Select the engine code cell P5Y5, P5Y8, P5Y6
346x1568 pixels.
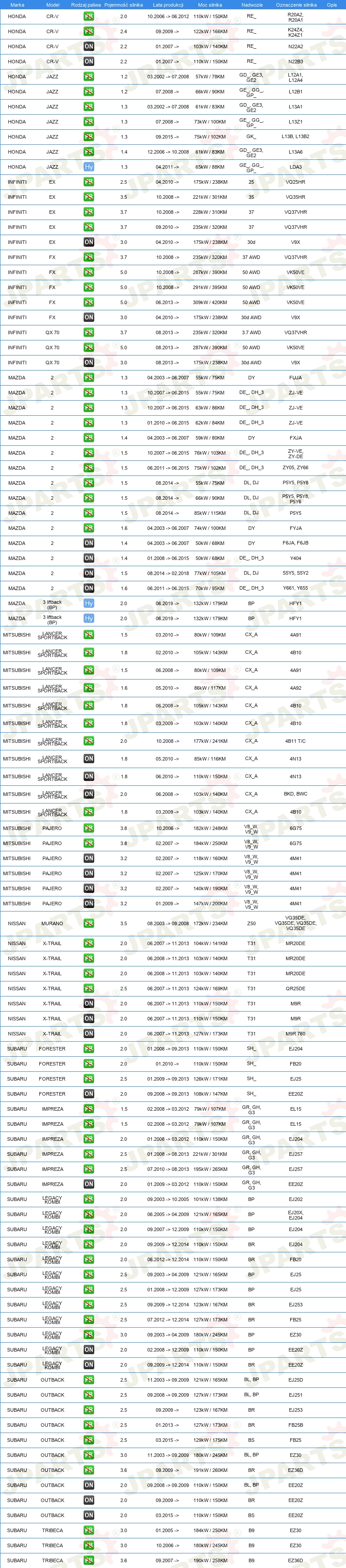click(296, 498)
